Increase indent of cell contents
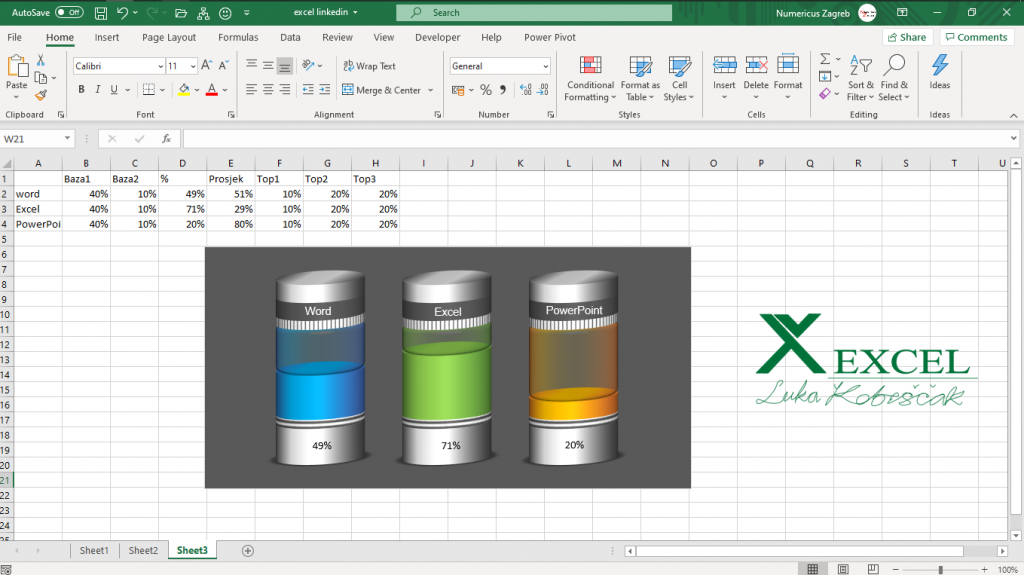This screenshot has width=1024, height=575. 325,90
